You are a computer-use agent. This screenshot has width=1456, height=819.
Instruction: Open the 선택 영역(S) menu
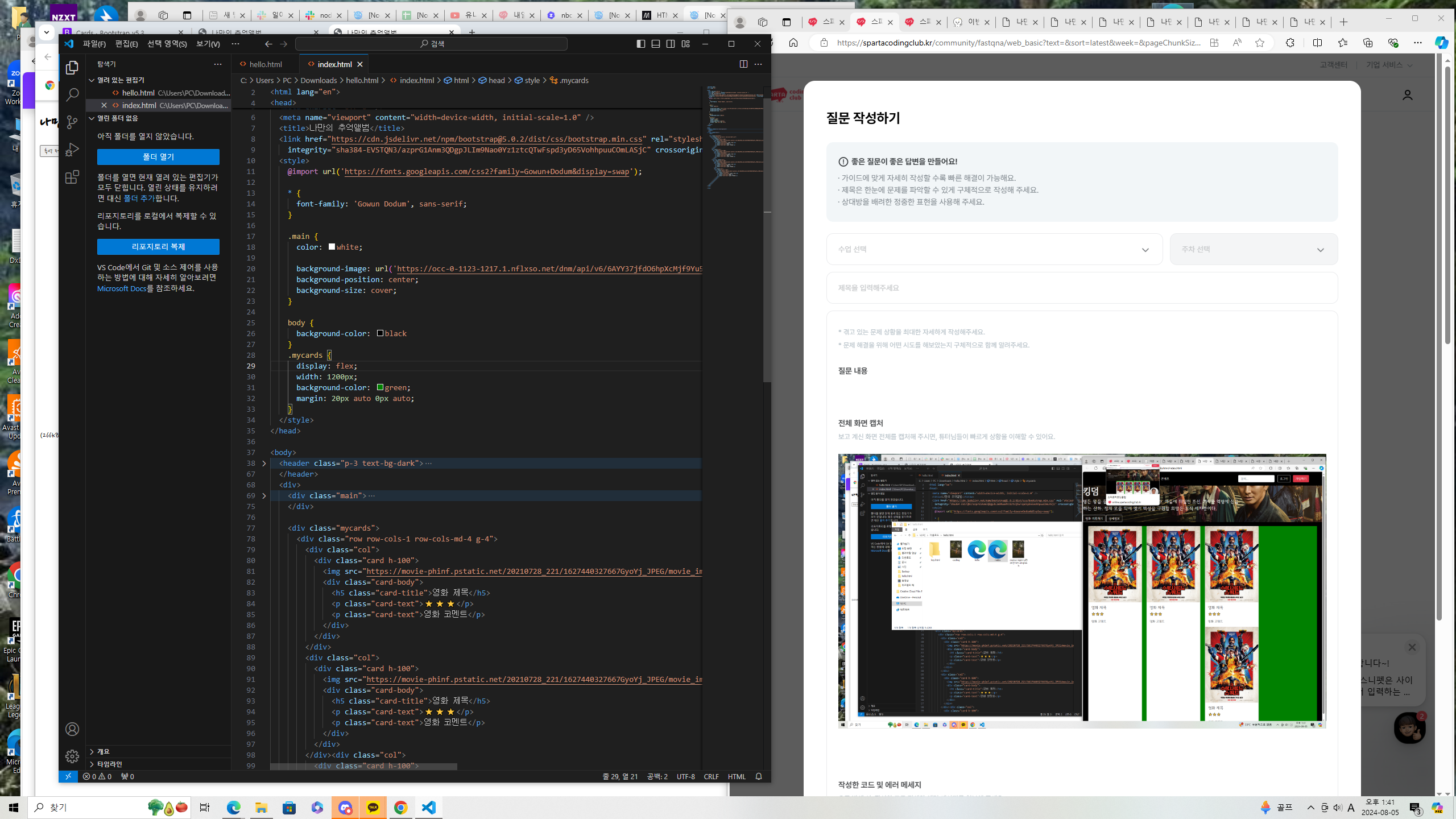tap(167, 44)
